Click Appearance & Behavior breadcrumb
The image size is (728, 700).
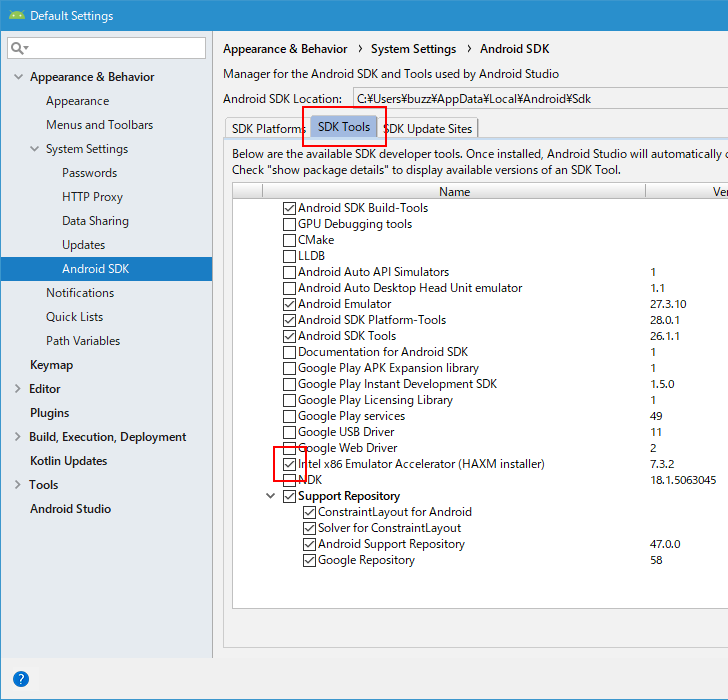pos(285,49)
